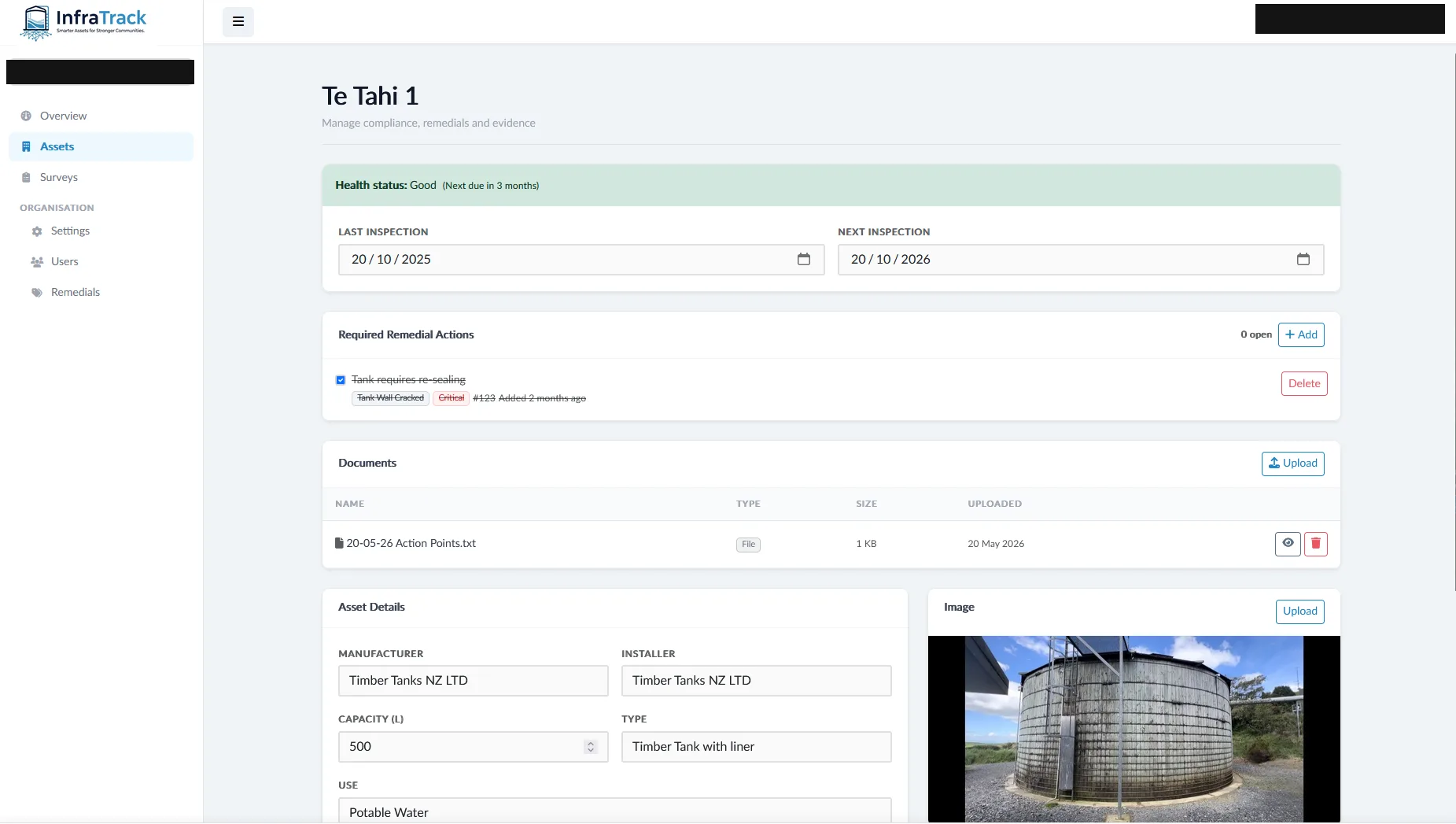The width and height of the screenshot is (1456, 824).
Task: Click the SIZE column header
Action: point(866,504)
